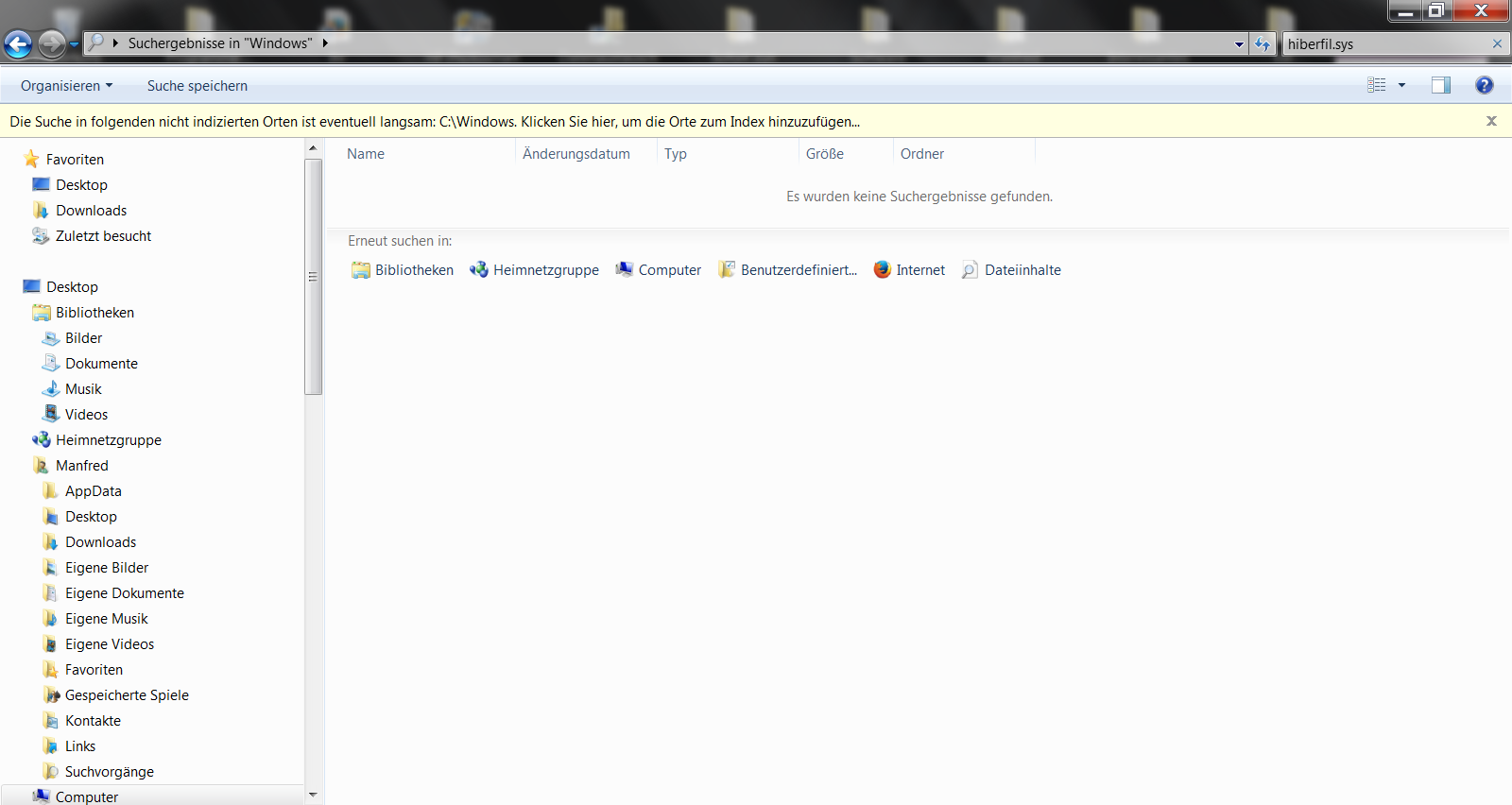Click the navigation pane scrollbar thumb
Viewport: 1512px width, 805px height.
coord(314,277)
